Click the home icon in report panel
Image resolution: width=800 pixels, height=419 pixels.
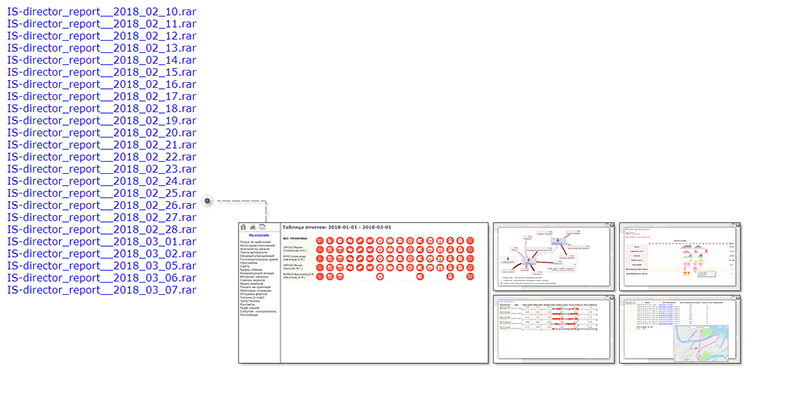(x=243, y=227)
